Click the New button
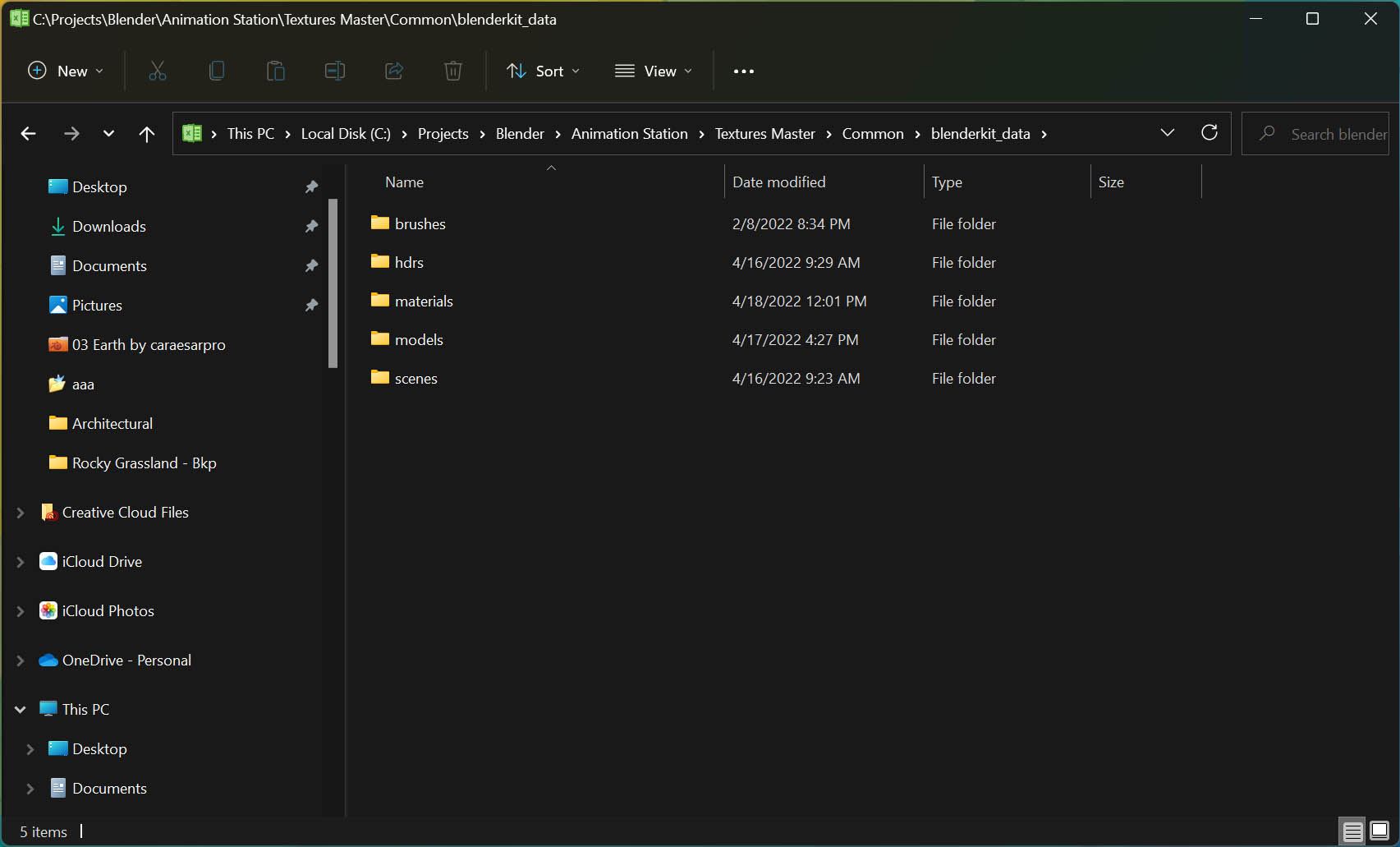 pyautogui.click(x=65, y=71)
